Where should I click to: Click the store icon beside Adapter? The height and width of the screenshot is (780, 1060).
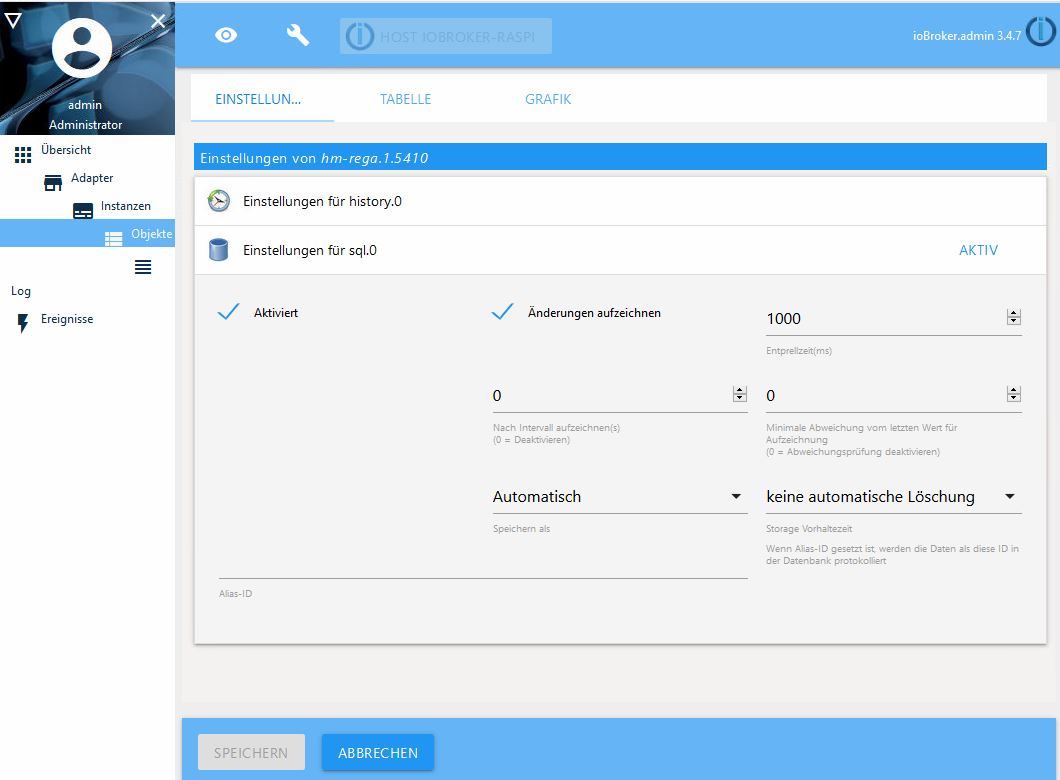53,183
